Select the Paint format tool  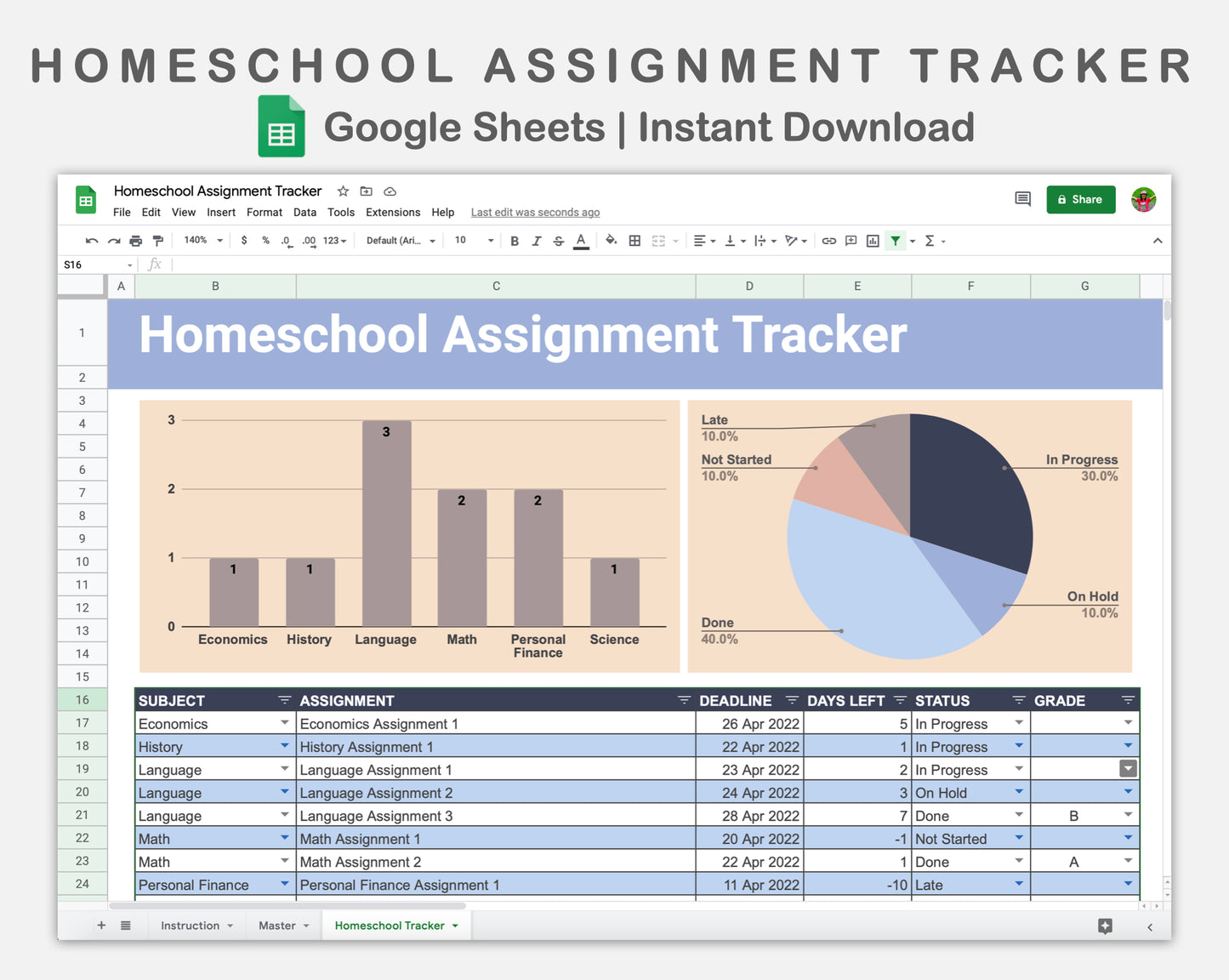click(158, 241)
